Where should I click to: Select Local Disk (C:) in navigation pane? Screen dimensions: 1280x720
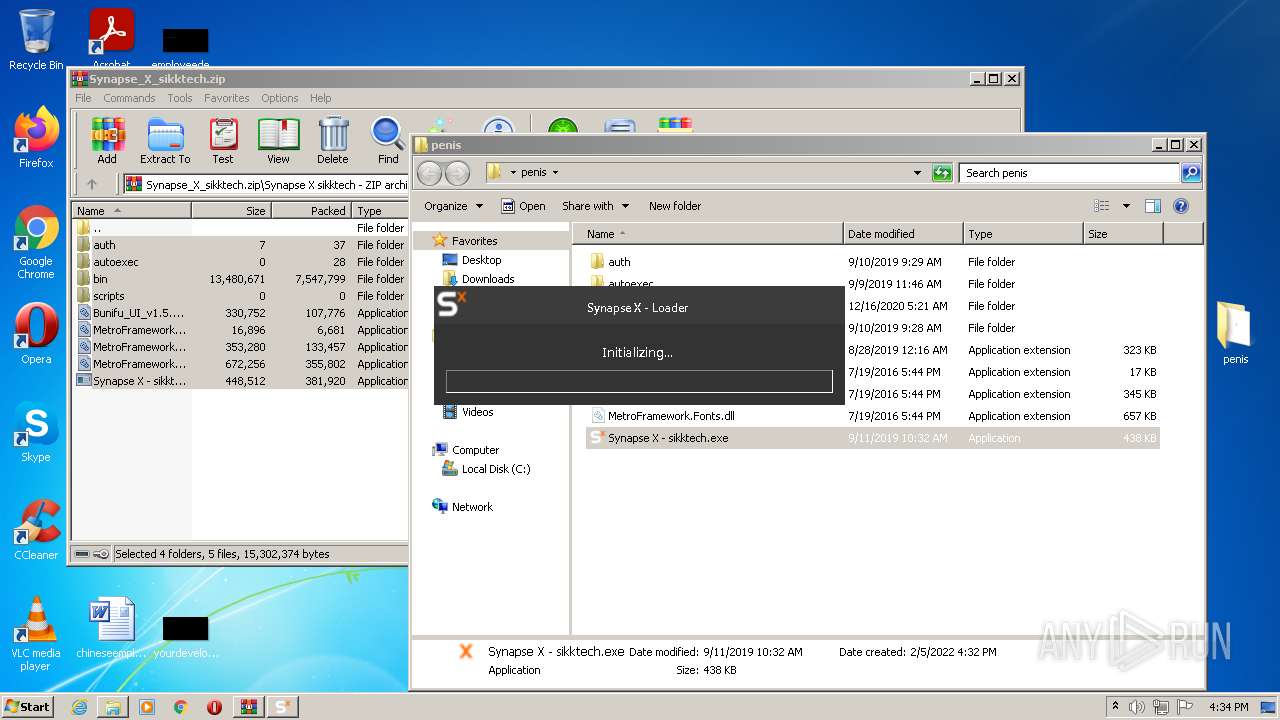(496, 469)
